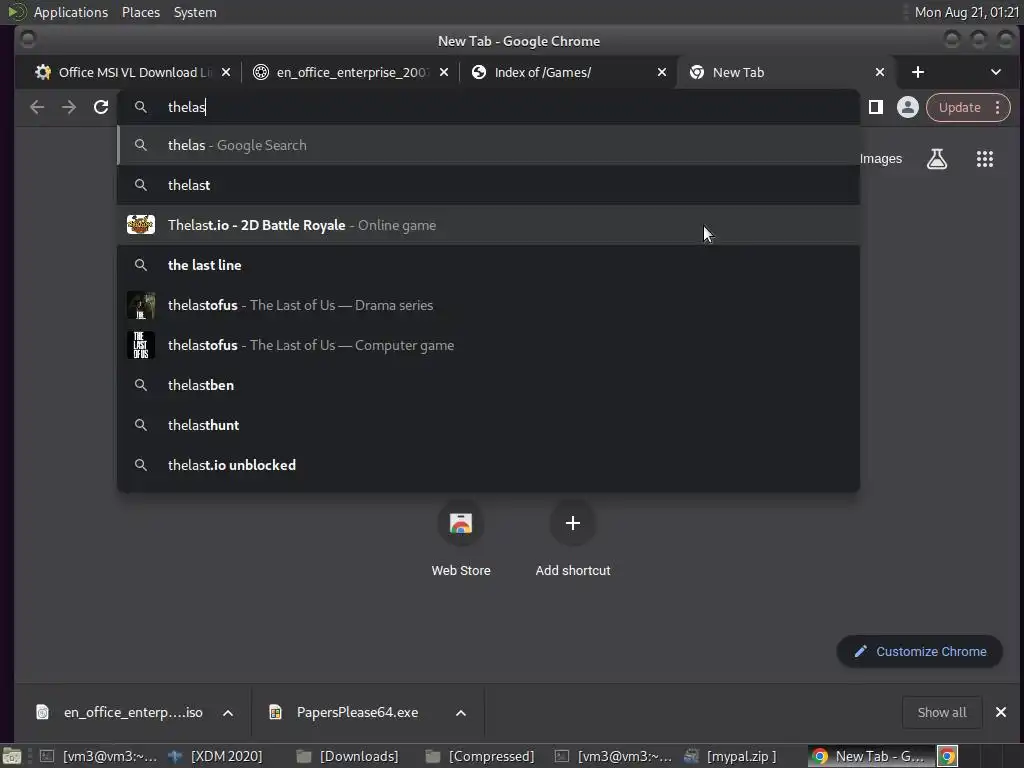This screenshot has height=768, width=1024.
Task: Select the Thelast.io 2D Battle Royale suggestion
Action: point(488,225)
